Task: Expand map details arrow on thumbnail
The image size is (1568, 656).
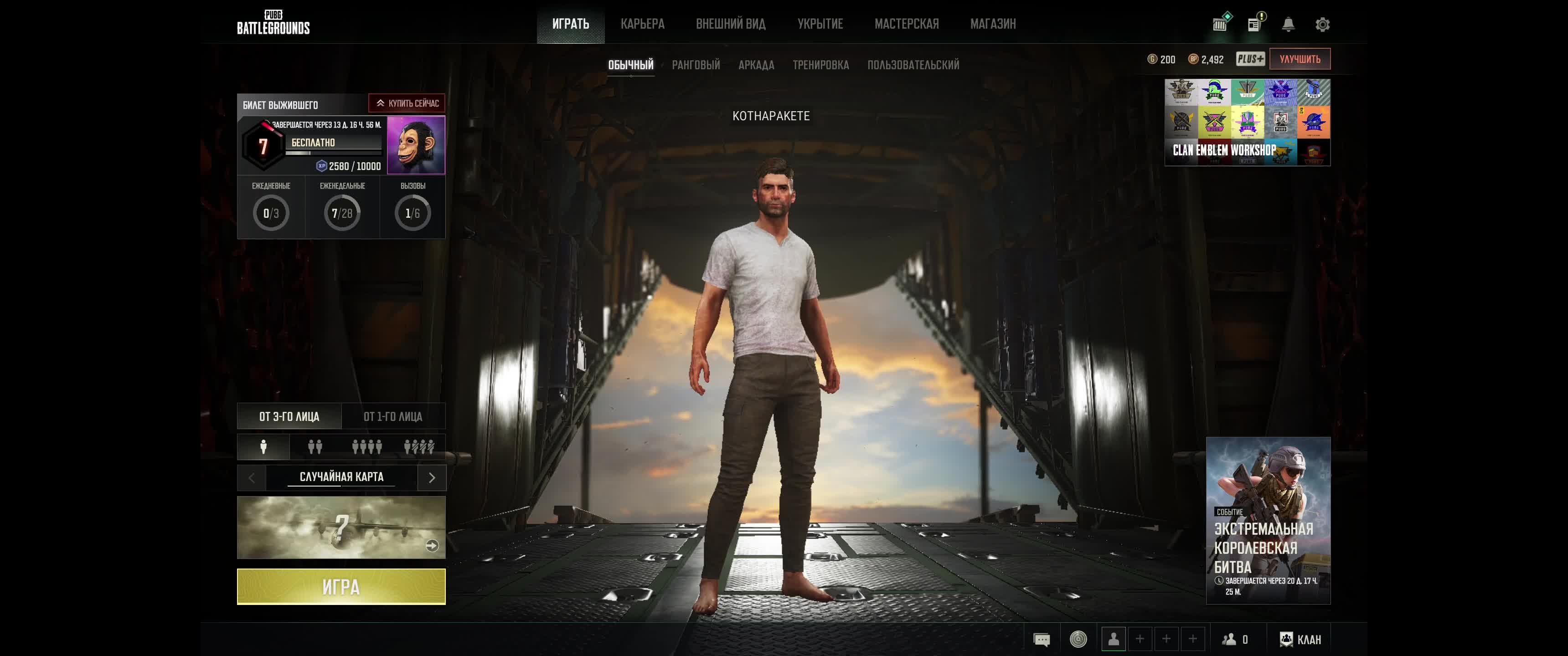Action: click(432, 546)
